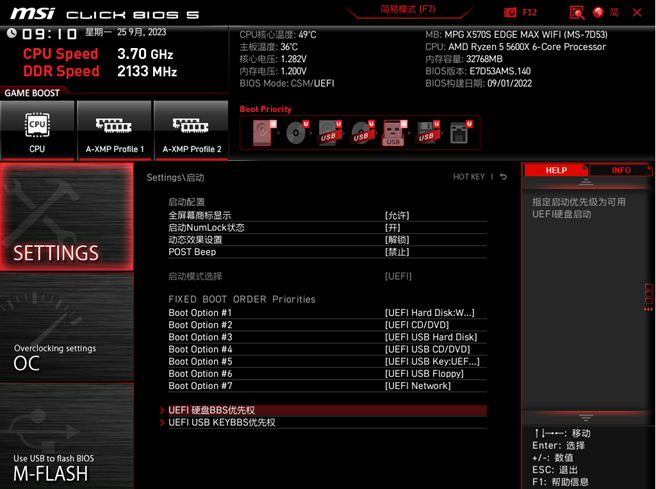This screenshot has height=489, width=656.
Task: Click the back arrow icon next to HOT KEY
Action: (503, 177)
